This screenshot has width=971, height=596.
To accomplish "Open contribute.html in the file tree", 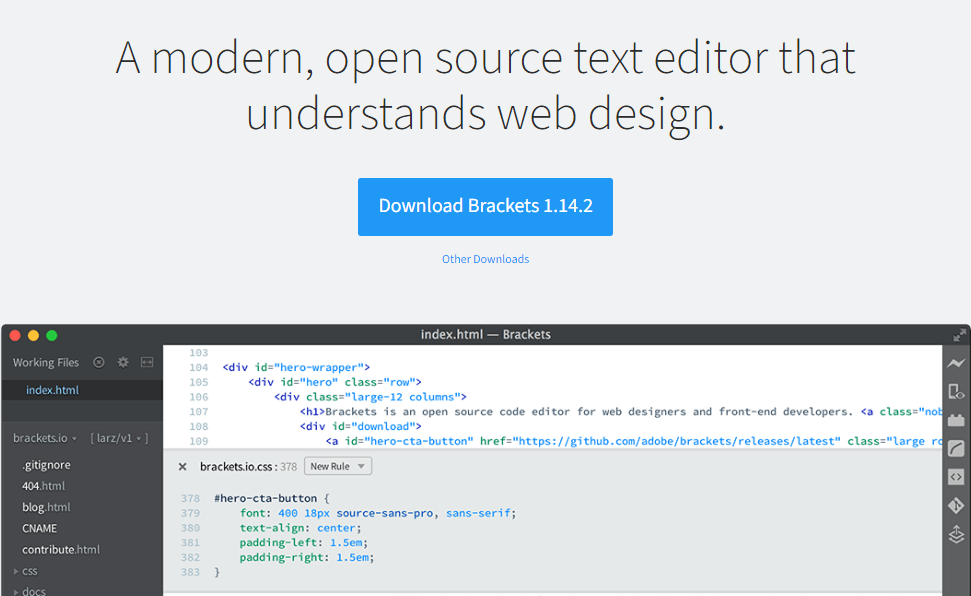I will pyautogui.click(x=61, y=550).
